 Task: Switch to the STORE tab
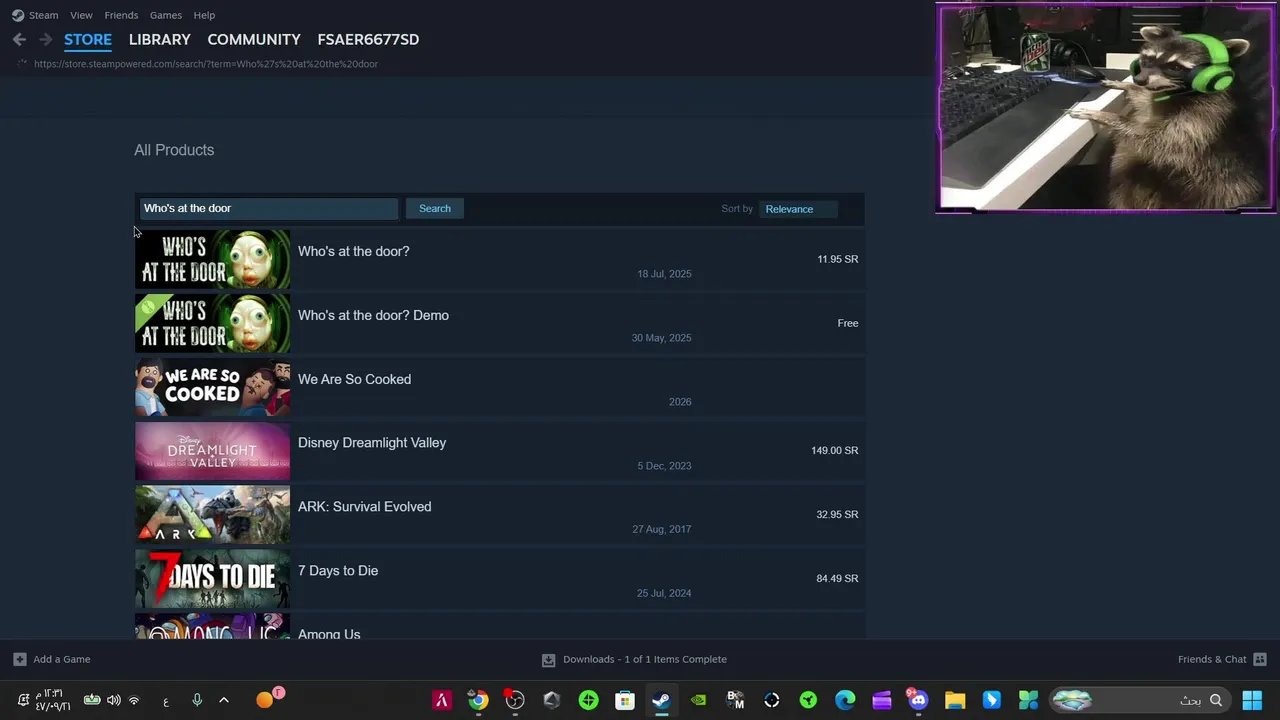click(x=88, y=39)
